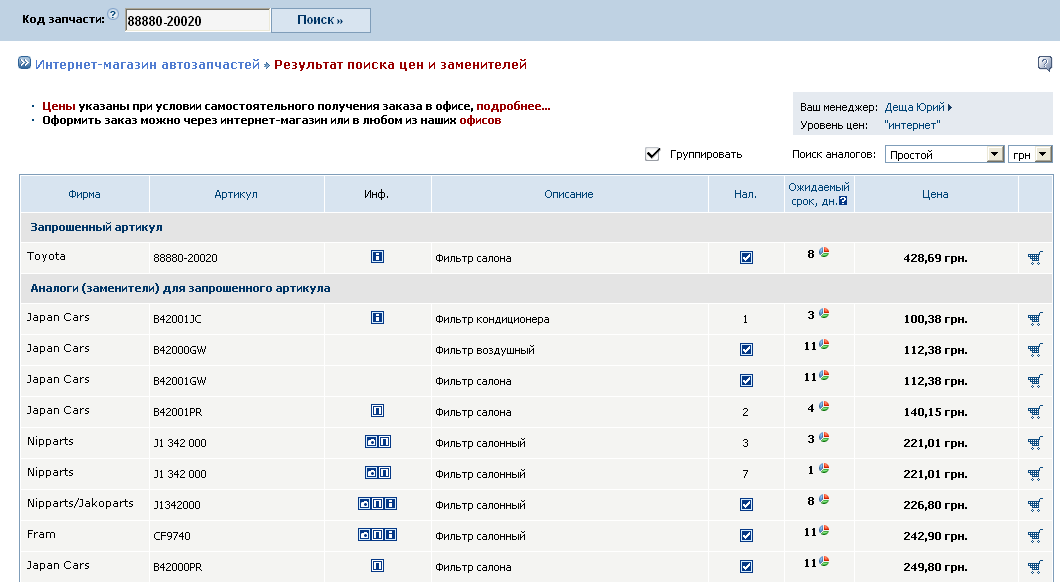1060x582 pixels.
Task: Add Fram CF9740 to cart
Action: click(x=1034, y=536)
